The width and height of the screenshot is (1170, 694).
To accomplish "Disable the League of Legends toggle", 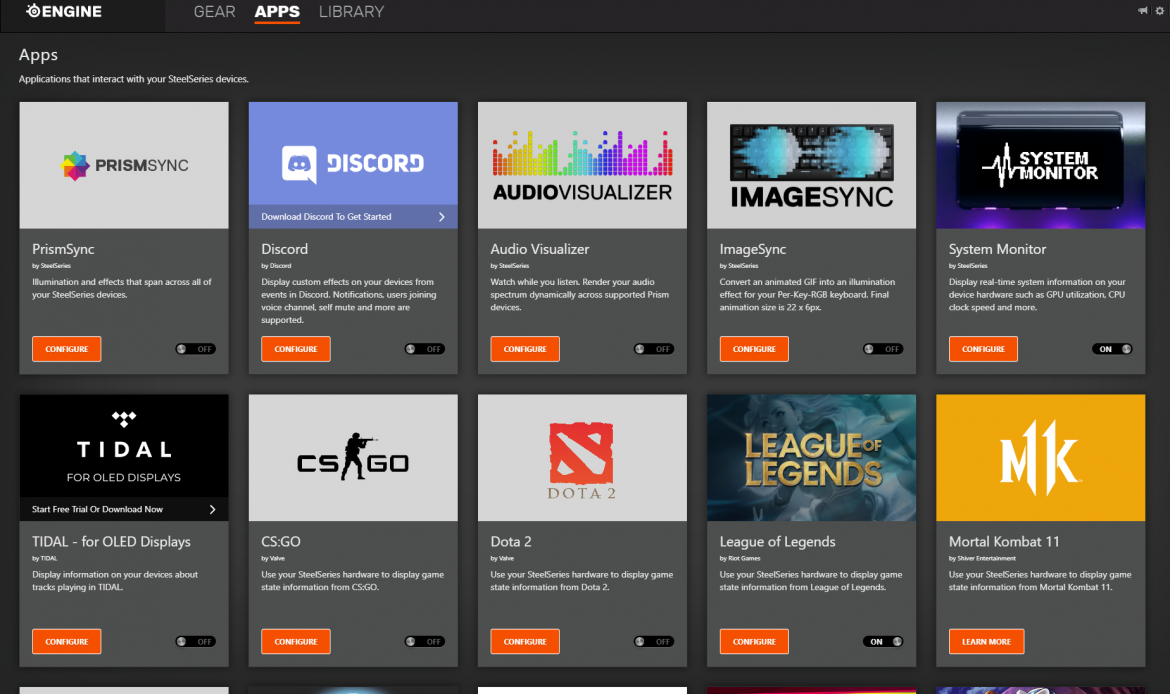I will [883, 642].
